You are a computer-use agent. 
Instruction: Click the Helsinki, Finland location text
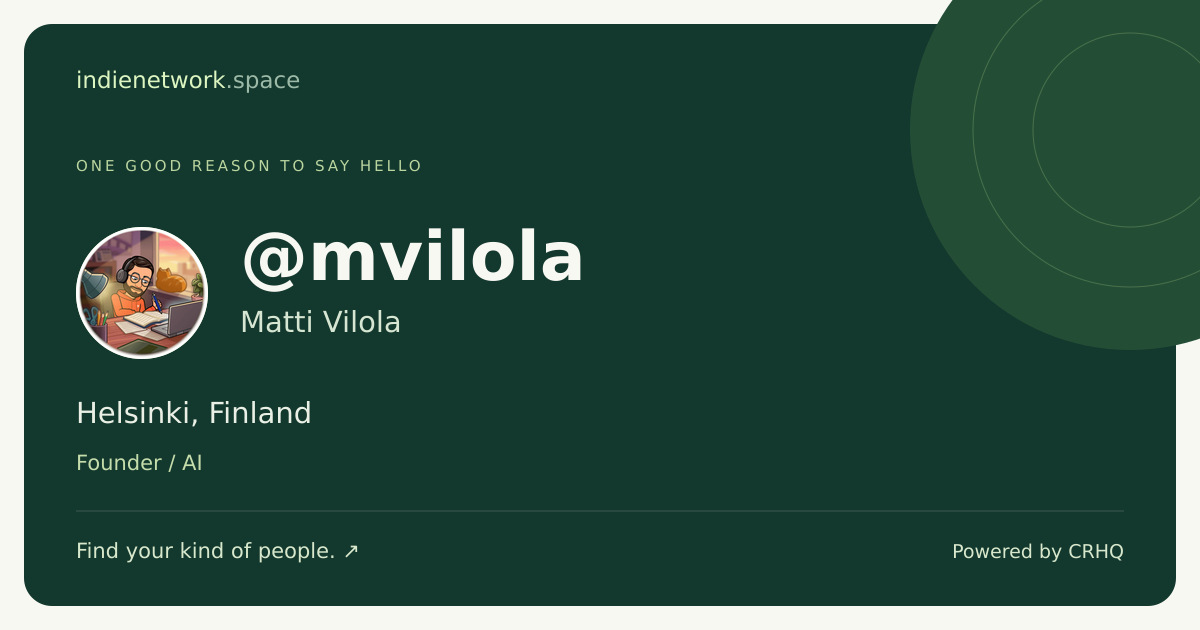coord(194,413)
